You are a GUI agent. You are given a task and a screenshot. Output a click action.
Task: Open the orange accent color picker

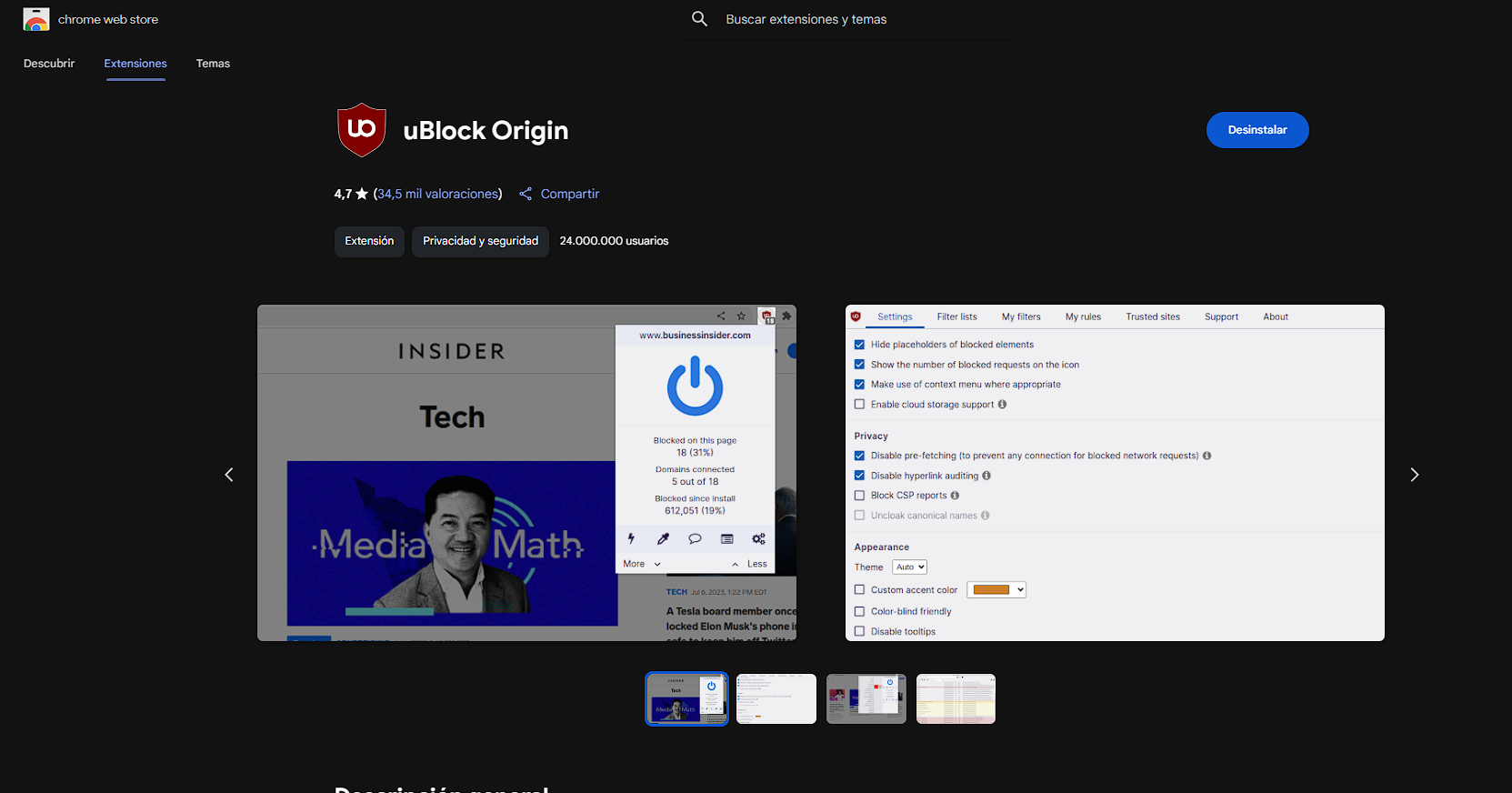pos(996,590)
